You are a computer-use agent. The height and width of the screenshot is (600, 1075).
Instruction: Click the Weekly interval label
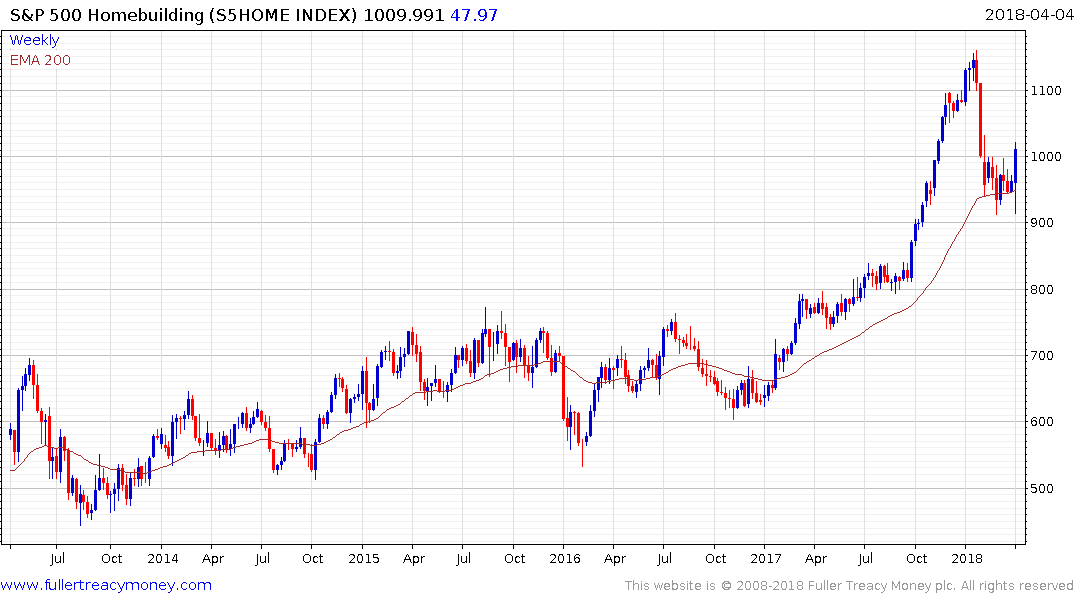34,40
